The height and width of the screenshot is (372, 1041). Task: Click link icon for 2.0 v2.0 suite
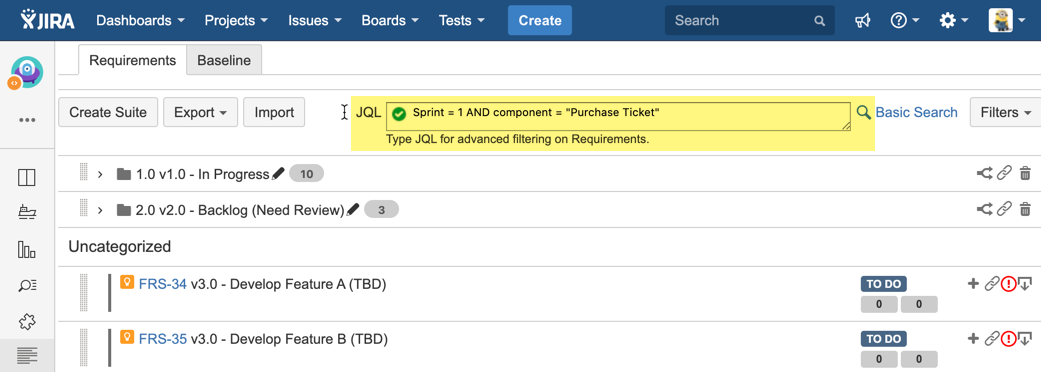click(x=1004, y=209)
